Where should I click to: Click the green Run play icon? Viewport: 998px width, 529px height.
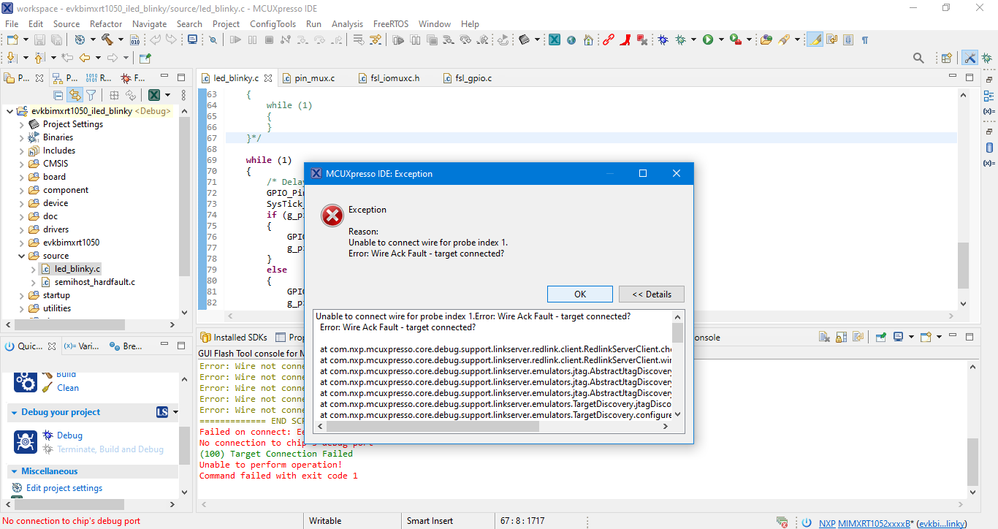pos(708,39)
